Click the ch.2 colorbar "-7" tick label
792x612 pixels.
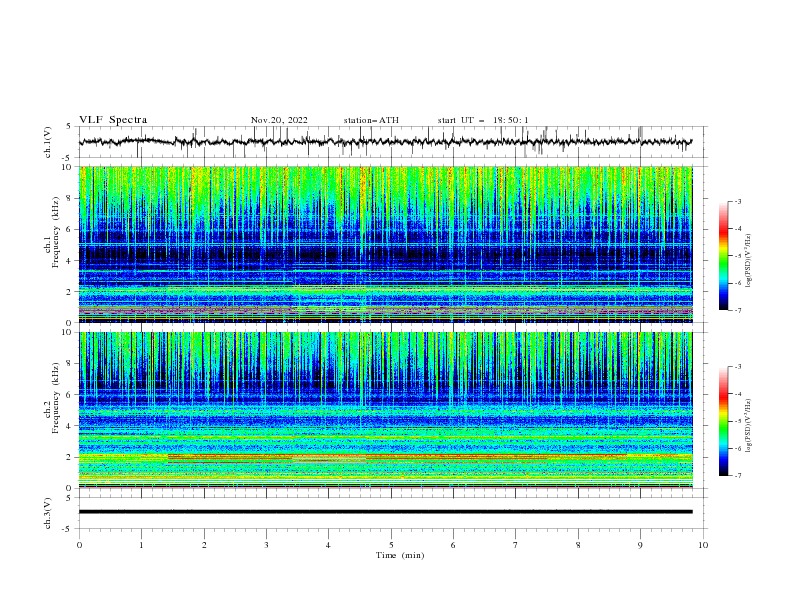click(x=737, y=475)
